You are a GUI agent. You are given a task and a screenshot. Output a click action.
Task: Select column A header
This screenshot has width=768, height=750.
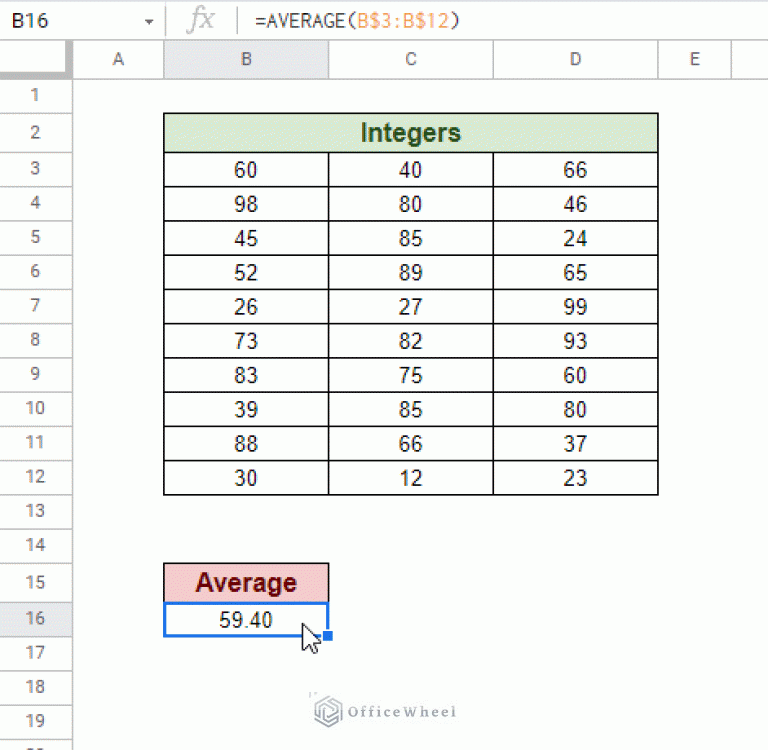click(118, 59)
